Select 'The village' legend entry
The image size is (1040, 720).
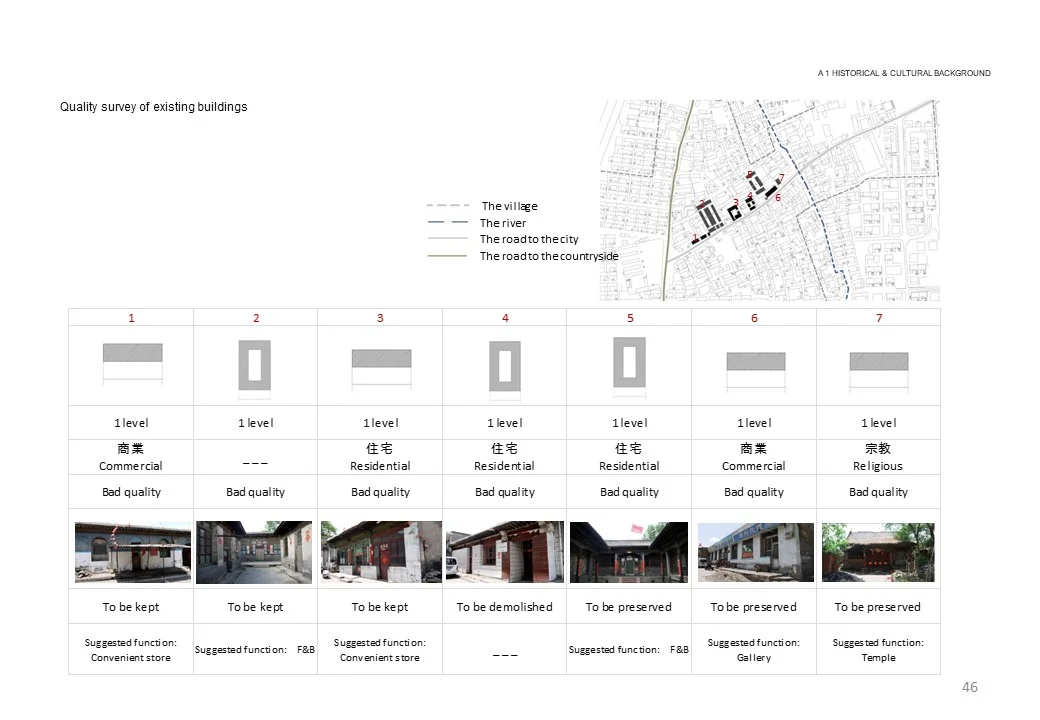coord(509,206)
